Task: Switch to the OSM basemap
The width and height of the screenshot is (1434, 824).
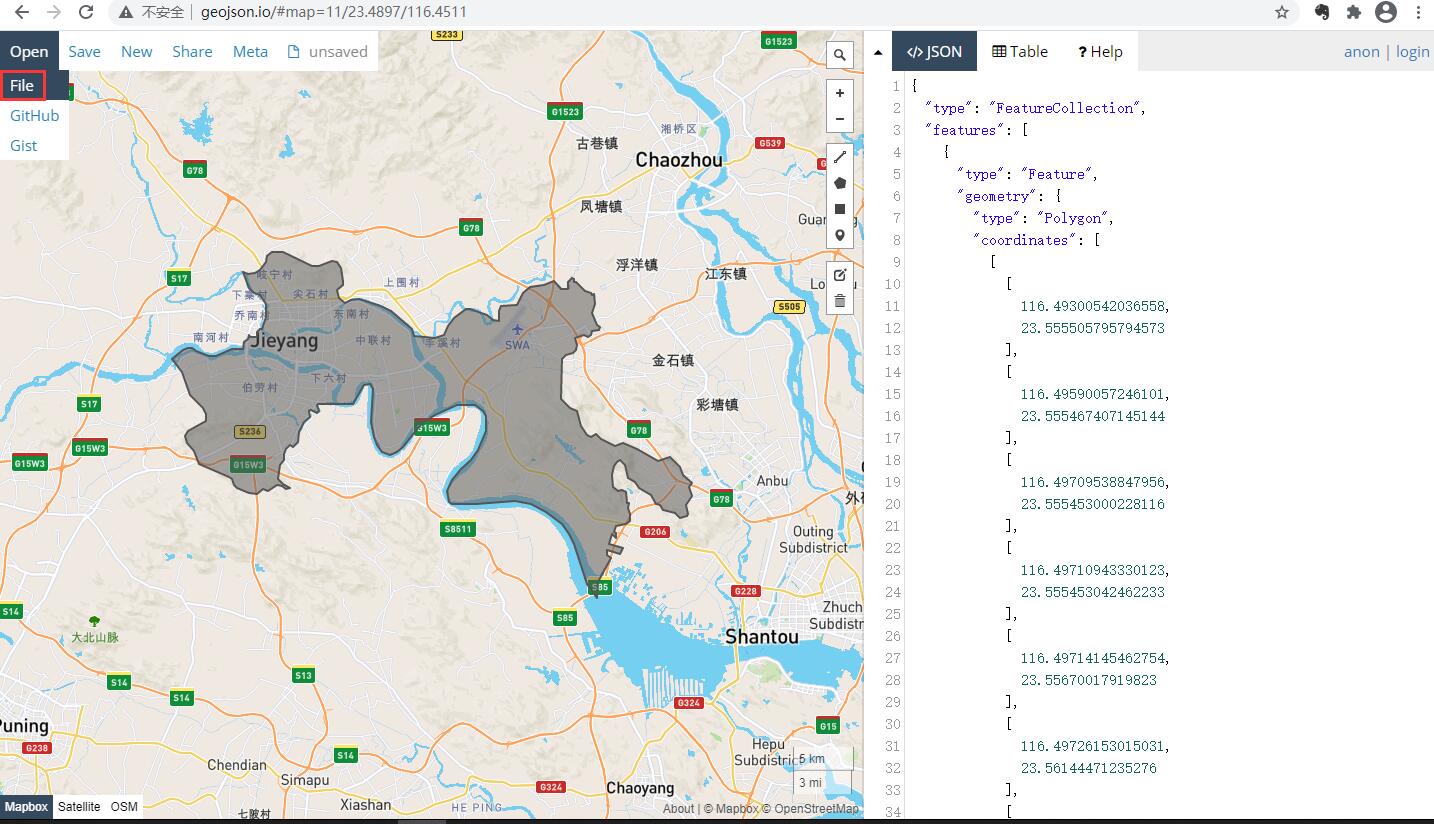Action: (123, 806)
